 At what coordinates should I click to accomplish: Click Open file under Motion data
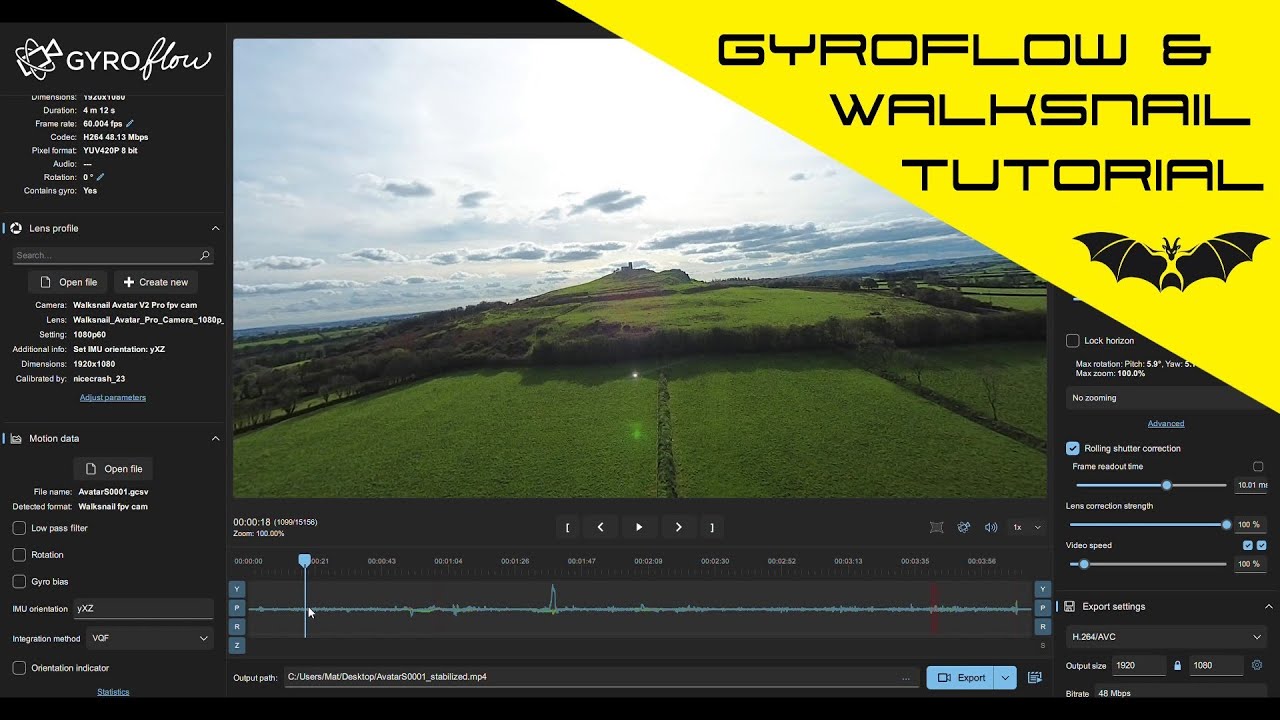(113, 469)
